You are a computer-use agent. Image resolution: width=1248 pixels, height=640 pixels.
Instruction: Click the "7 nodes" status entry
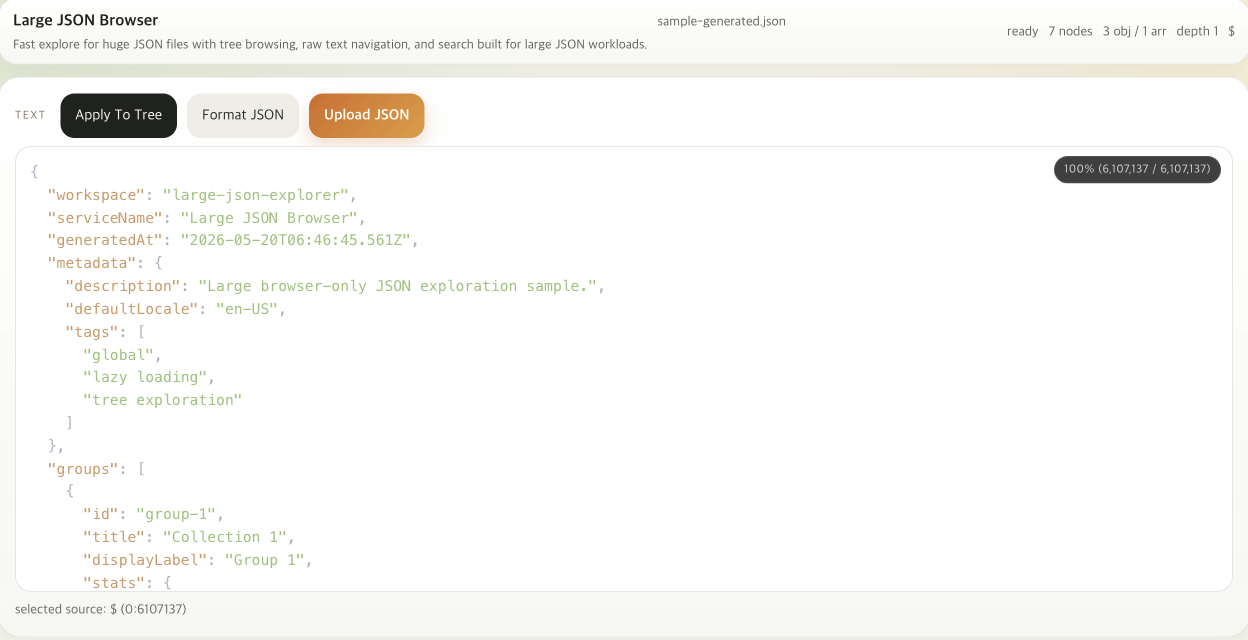coord(1070,31)
